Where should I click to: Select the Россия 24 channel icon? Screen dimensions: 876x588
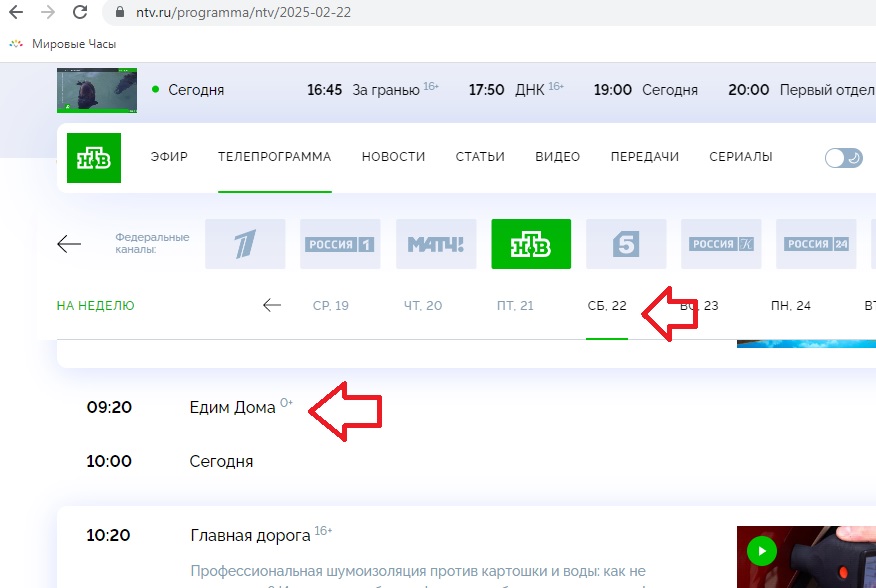[x=816, y=244]
